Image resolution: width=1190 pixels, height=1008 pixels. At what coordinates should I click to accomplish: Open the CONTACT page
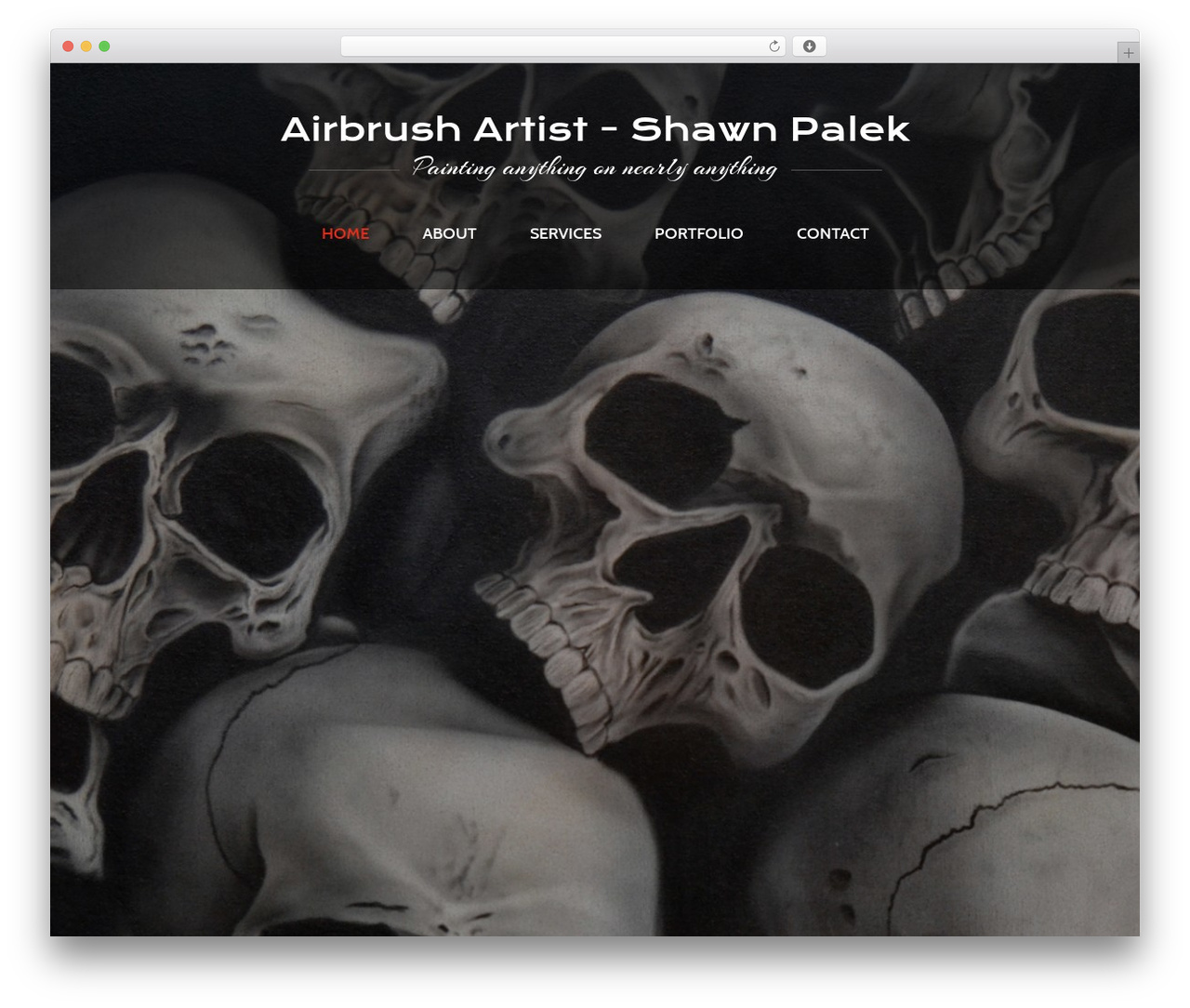click(x=833, y=233)
